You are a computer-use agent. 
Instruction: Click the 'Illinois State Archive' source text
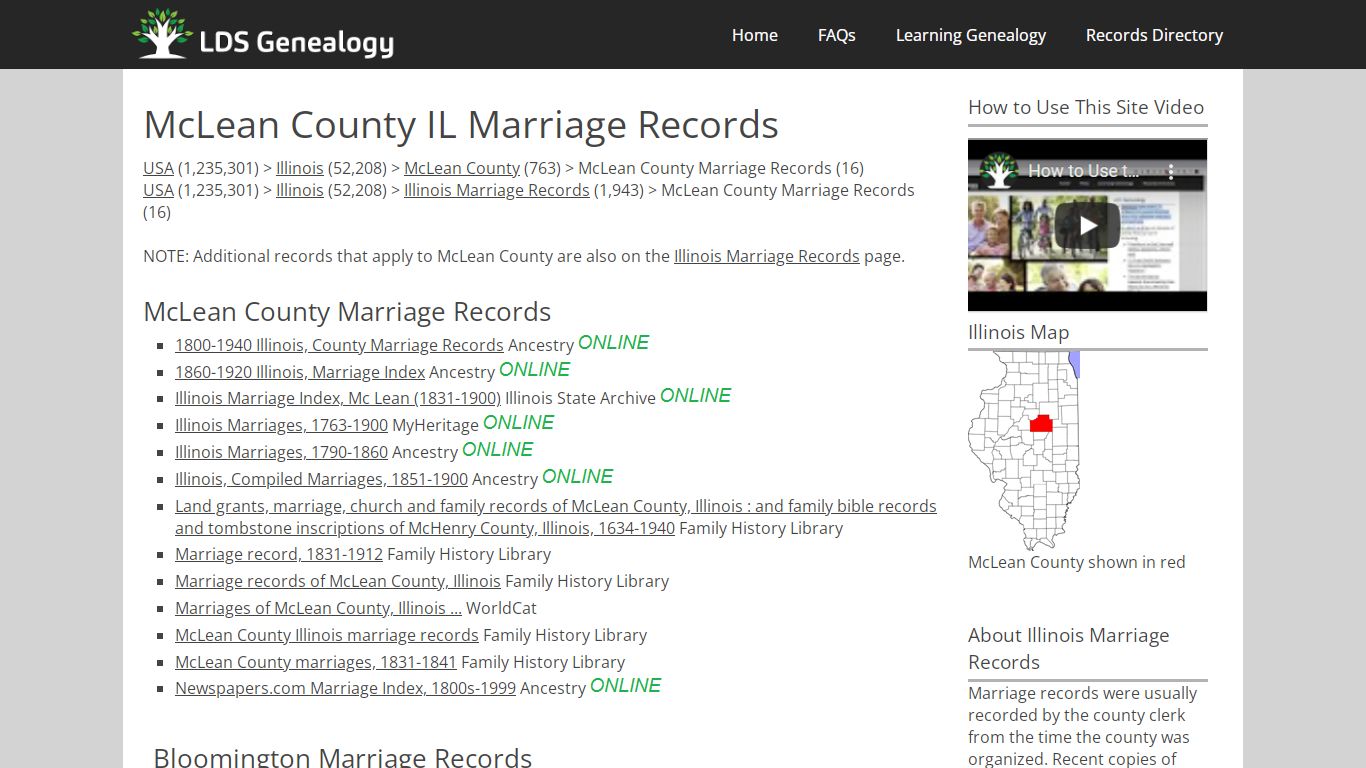pyautogui.click(x=580, y=398)
